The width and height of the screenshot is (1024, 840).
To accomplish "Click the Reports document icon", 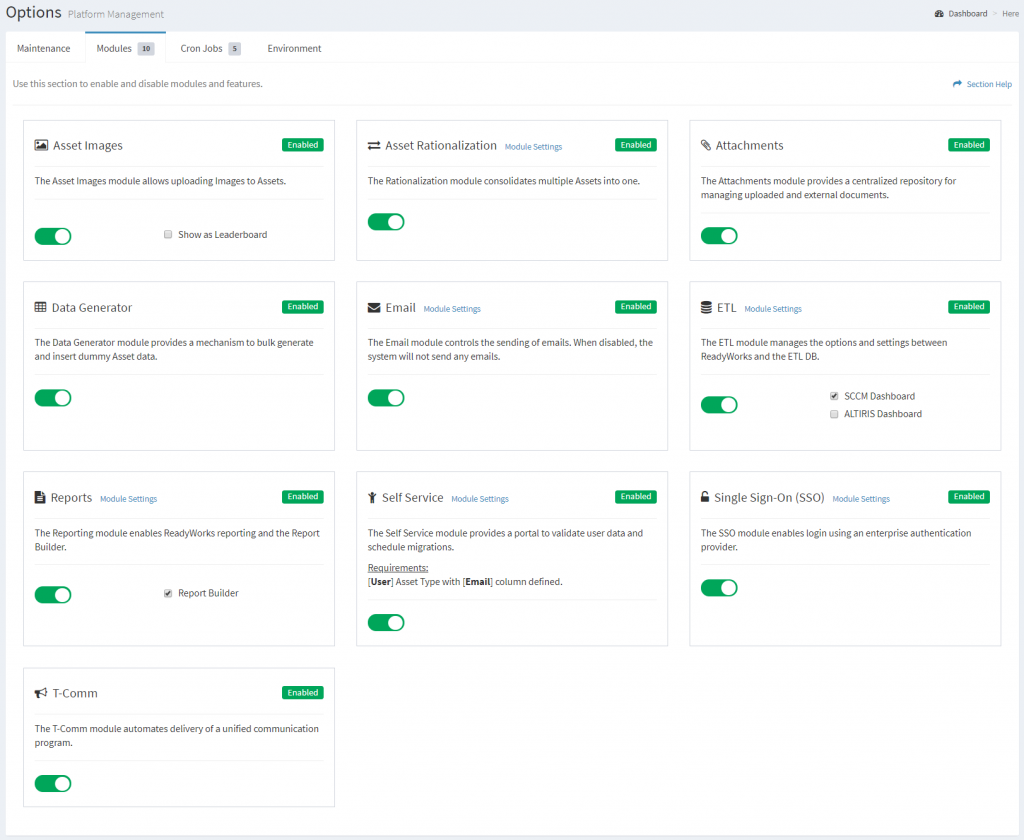I will (39, 497).
